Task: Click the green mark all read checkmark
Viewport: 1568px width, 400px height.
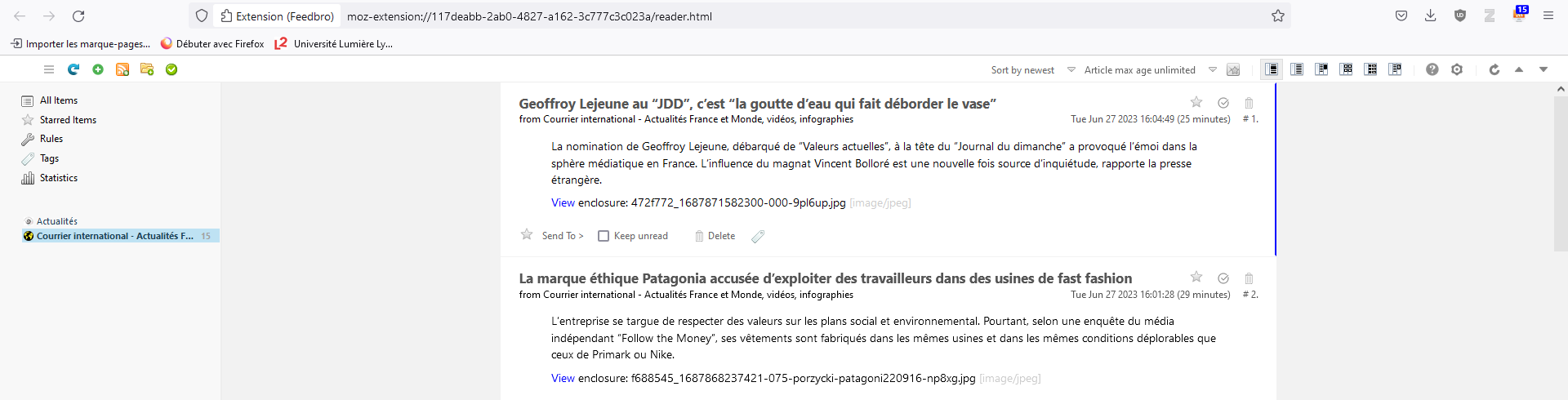Action: pyautogui.click(x=171, y=69)
